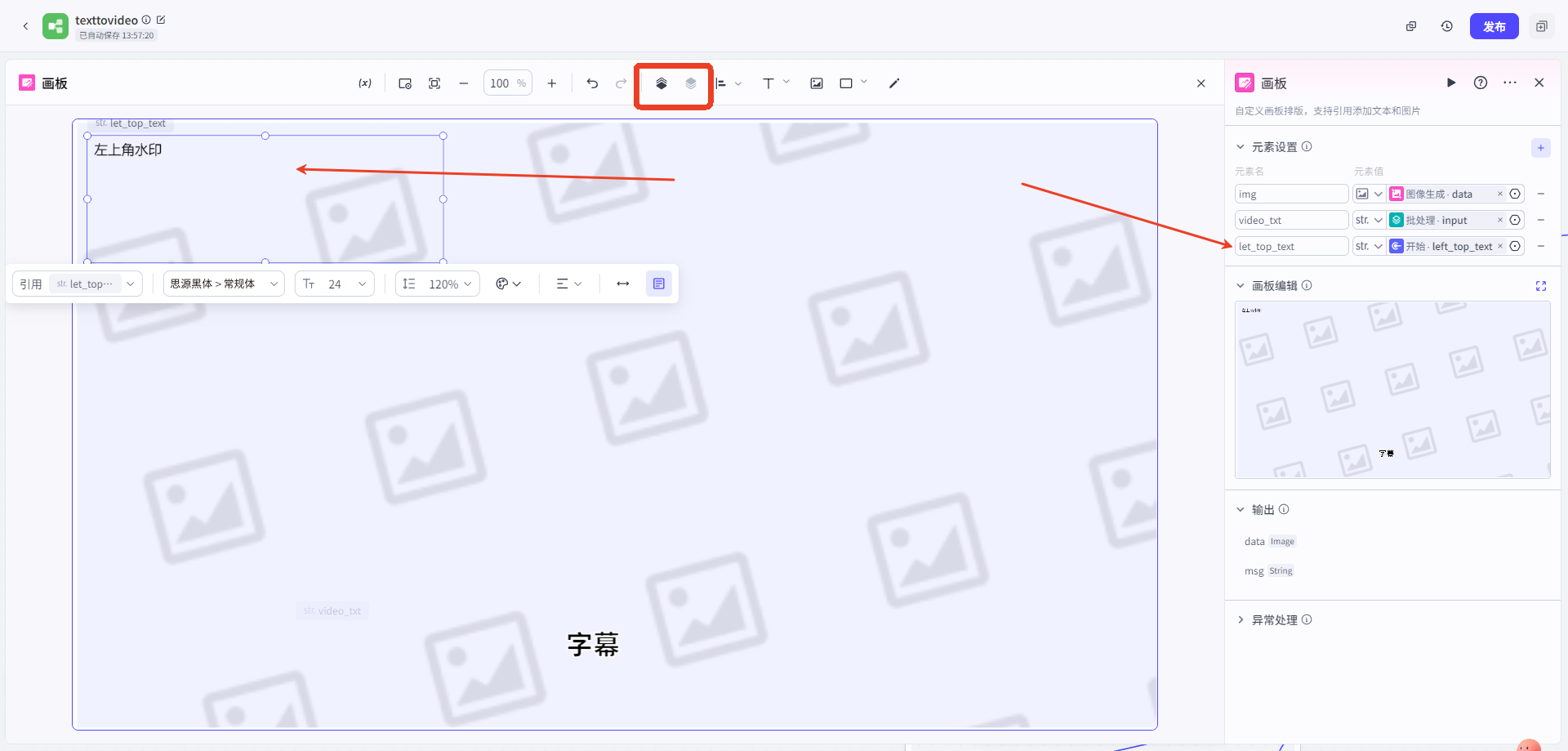This screenshot has width=1568, height=751.
Task: Collapse the 元素设置 section
Action: coord(1242,146)
